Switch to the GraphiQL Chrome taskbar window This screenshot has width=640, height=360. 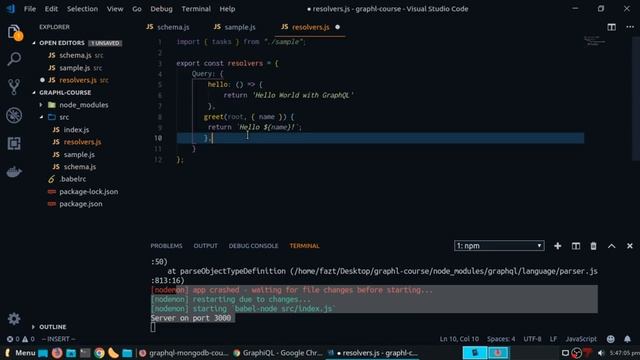[x=277, y=353]
